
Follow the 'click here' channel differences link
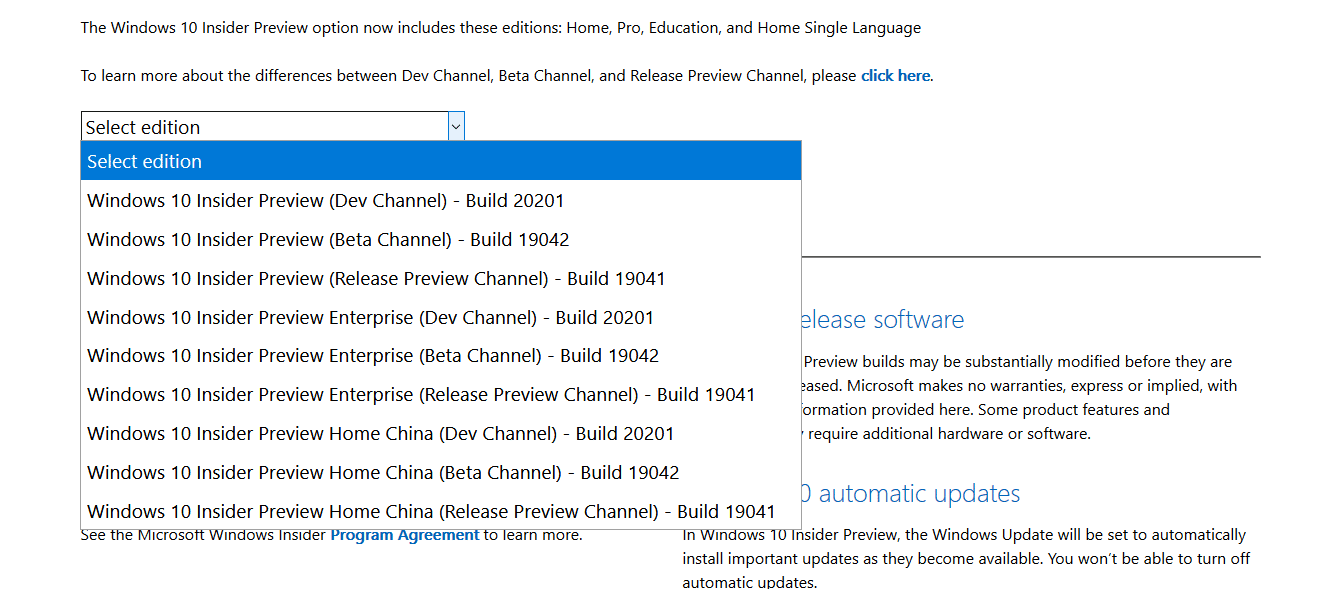[895, 76]
